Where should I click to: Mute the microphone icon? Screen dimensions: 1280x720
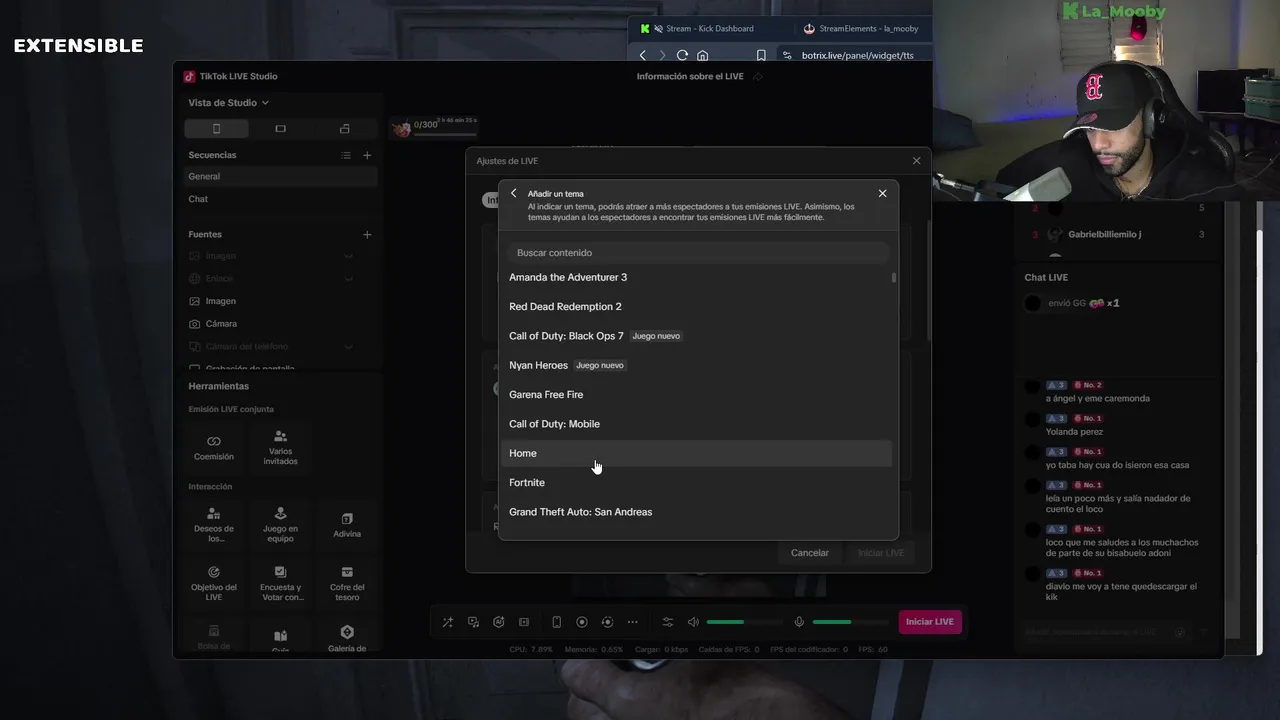pyautogui.click(x=799, y=622)
